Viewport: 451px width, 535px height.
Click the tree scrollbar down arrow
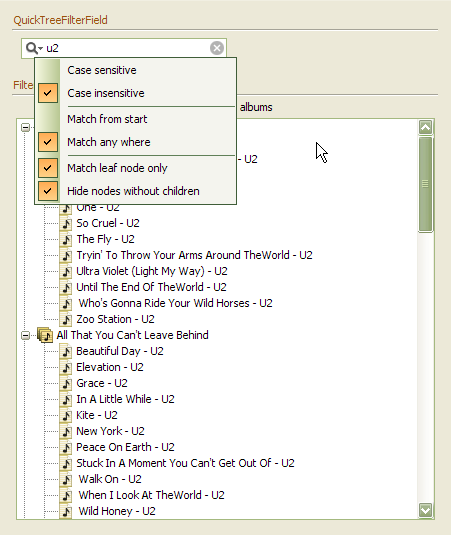point(425,511)
